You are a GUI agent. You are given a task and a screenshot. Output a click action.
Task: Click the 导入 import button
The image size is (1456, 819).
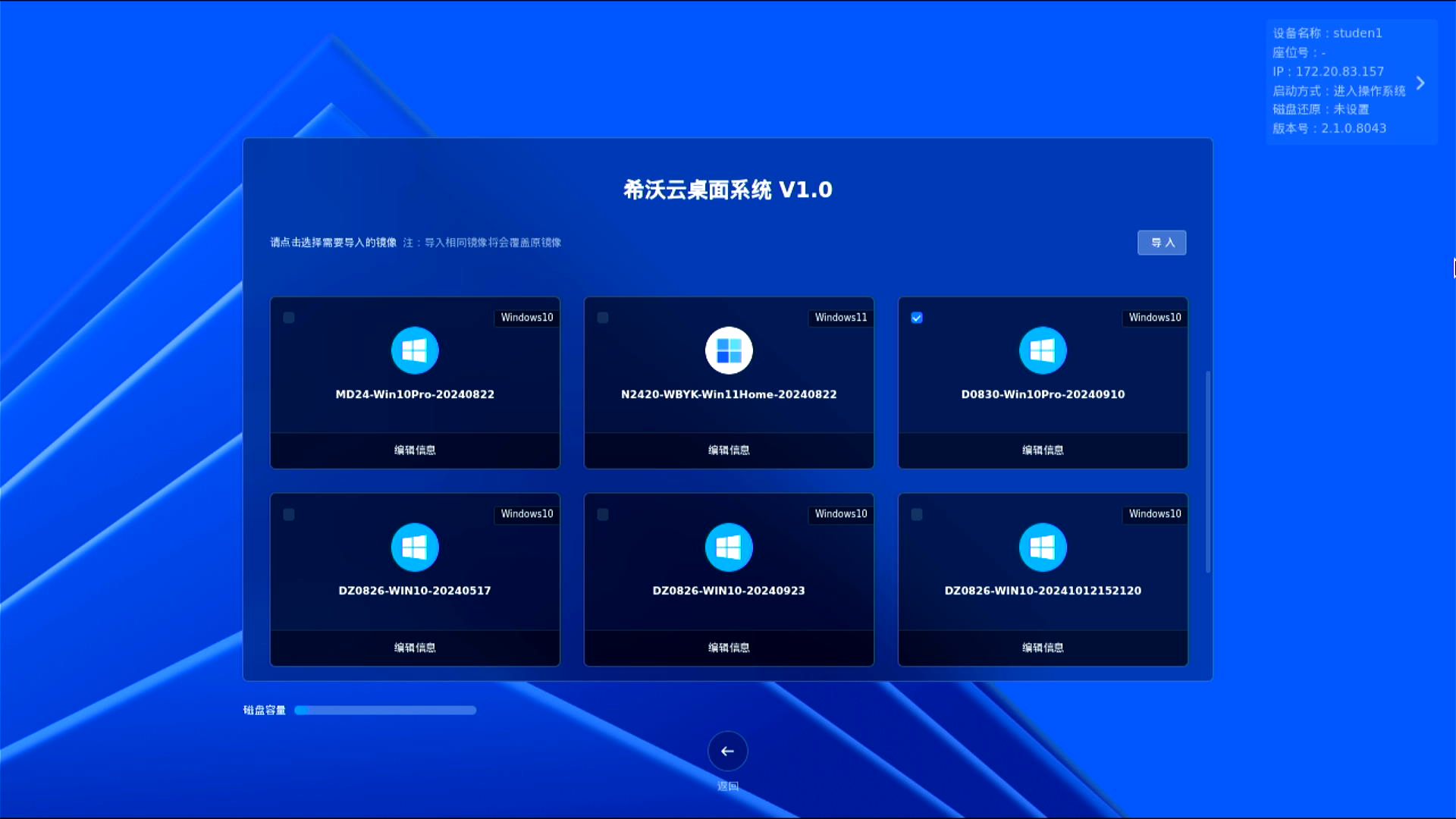coord(1162,243)
